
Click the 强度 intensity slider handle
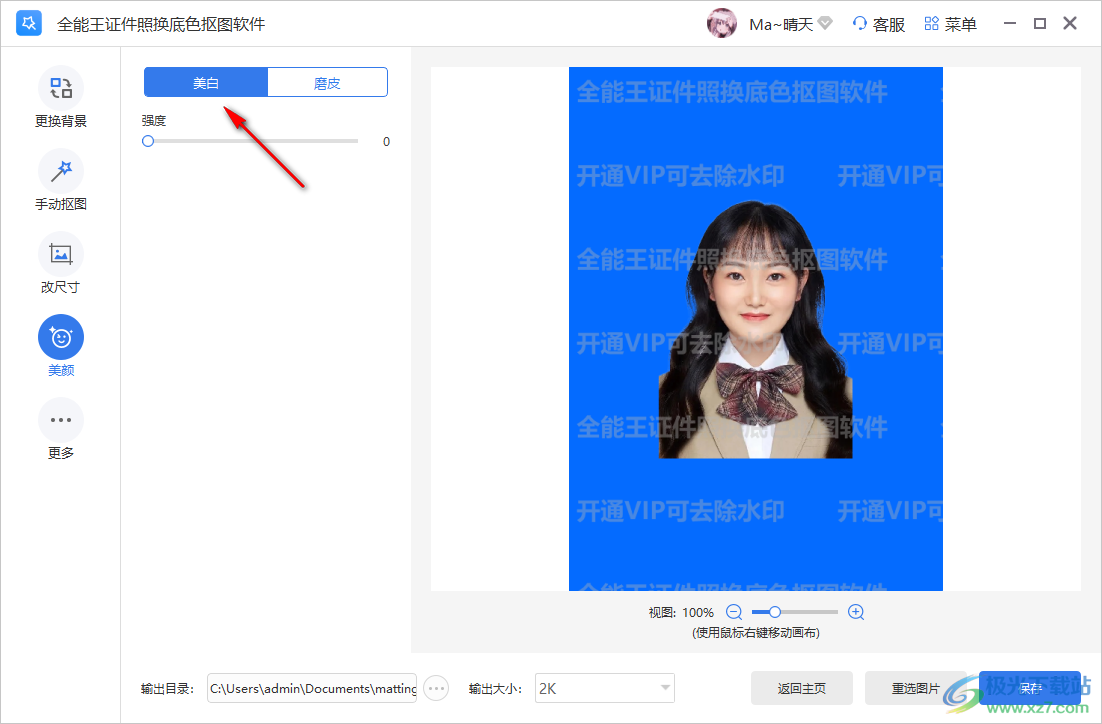pos(148,141)
